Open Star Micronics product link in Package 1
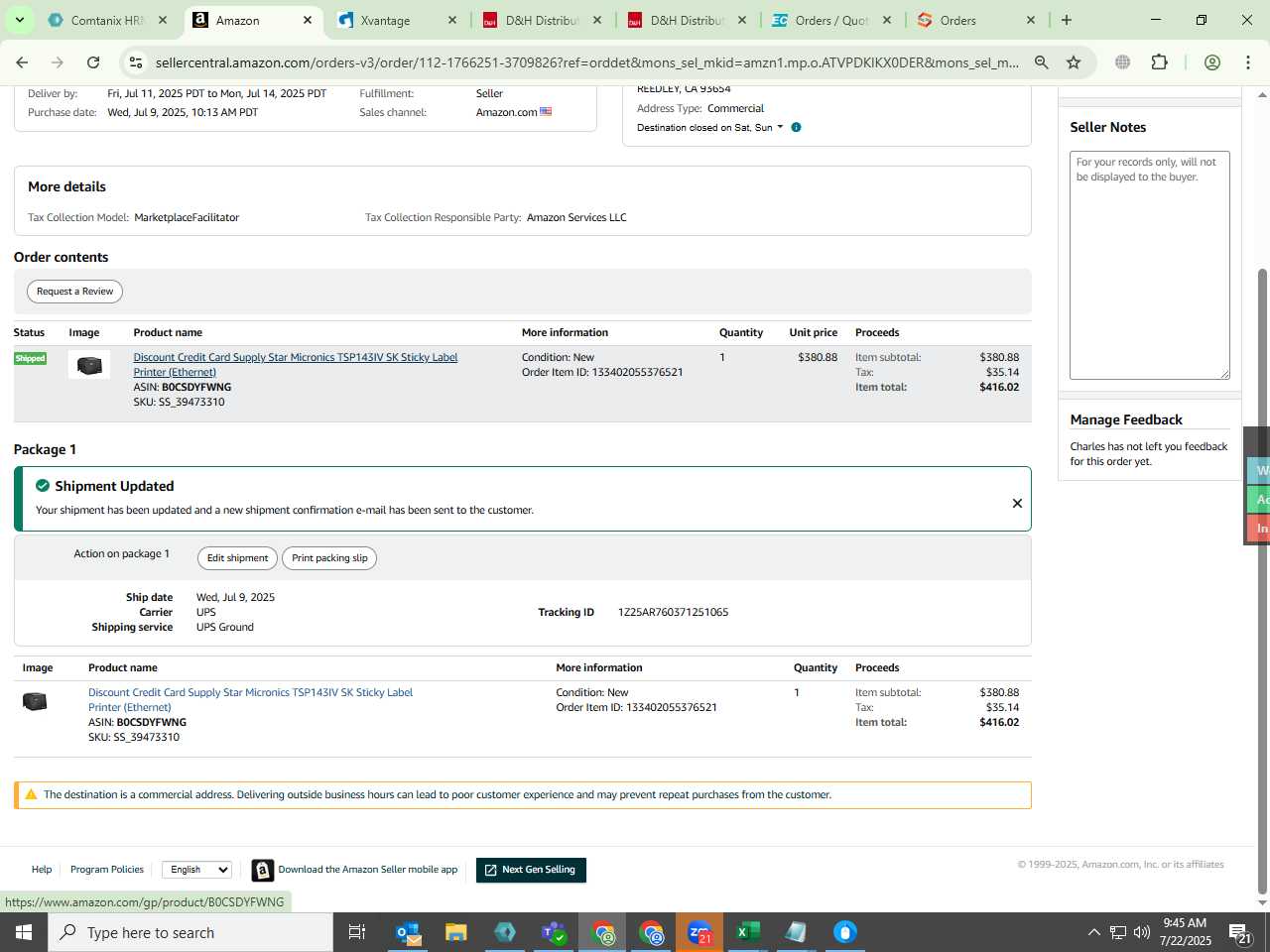The image size is (1270, 952). (250, 700)
